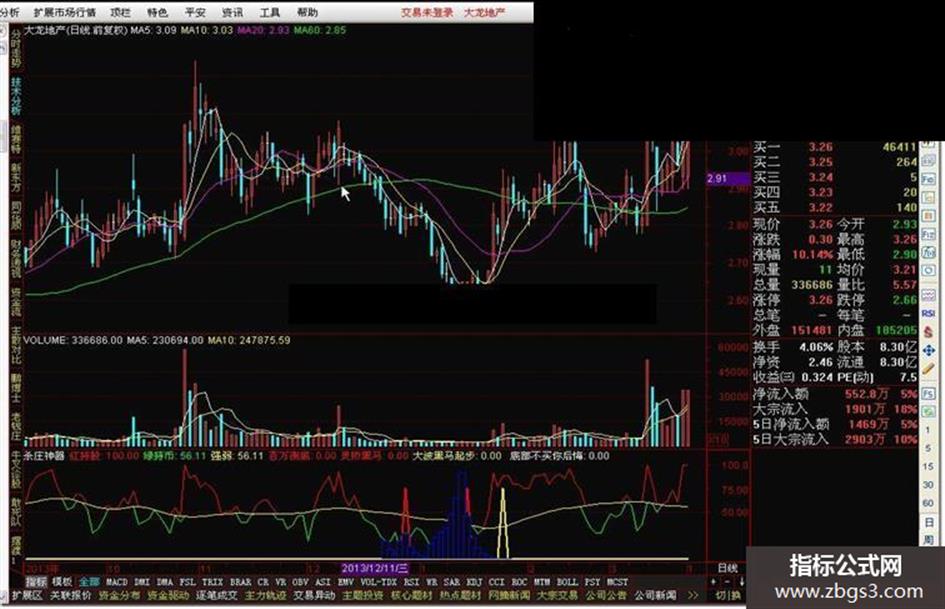Viewport: 945px width, 609px height.
Task: Open 主力轨迹 main force tracking
Action: click(x=265, y=596)
